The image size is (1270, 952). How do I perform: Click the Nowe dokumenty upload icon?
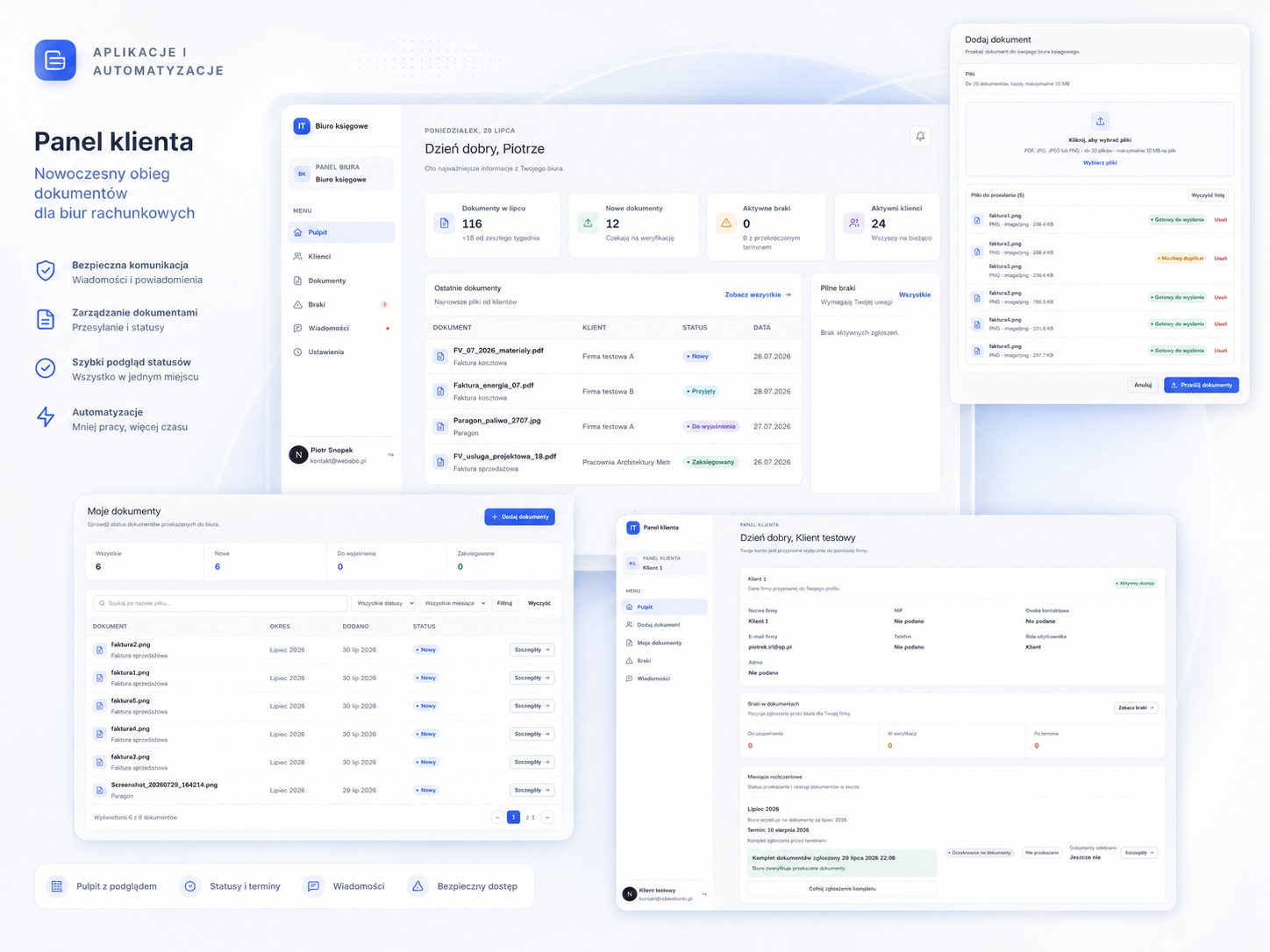[x=588, y=223]
